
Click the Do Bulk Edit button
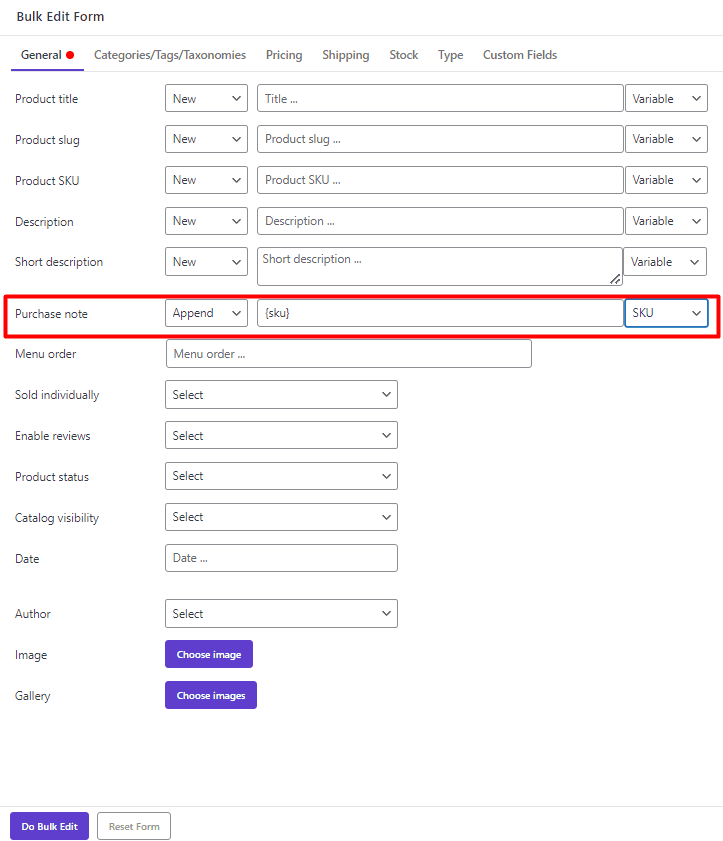pos(48,826)
